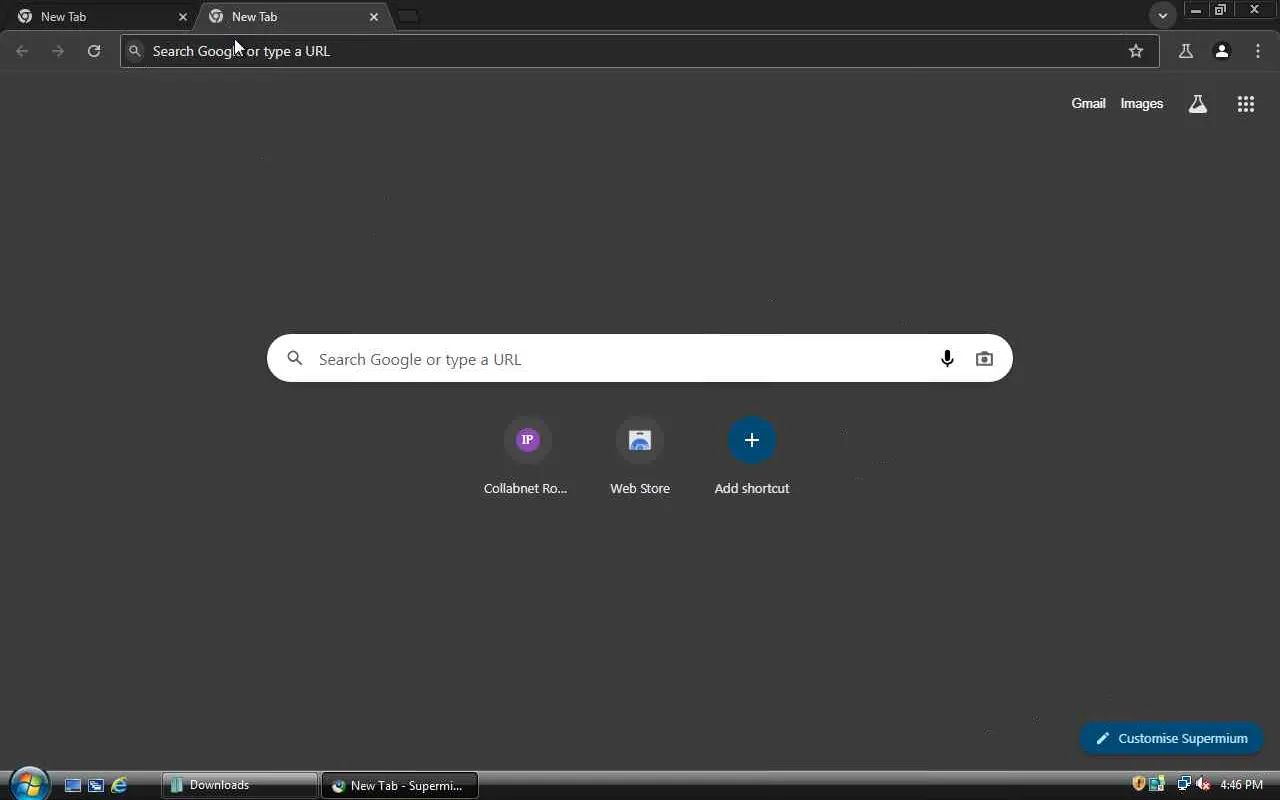Viewport: 1280px width, 800px height.
Task: Minimize the Supermium window
Action: click(1196, 10)
